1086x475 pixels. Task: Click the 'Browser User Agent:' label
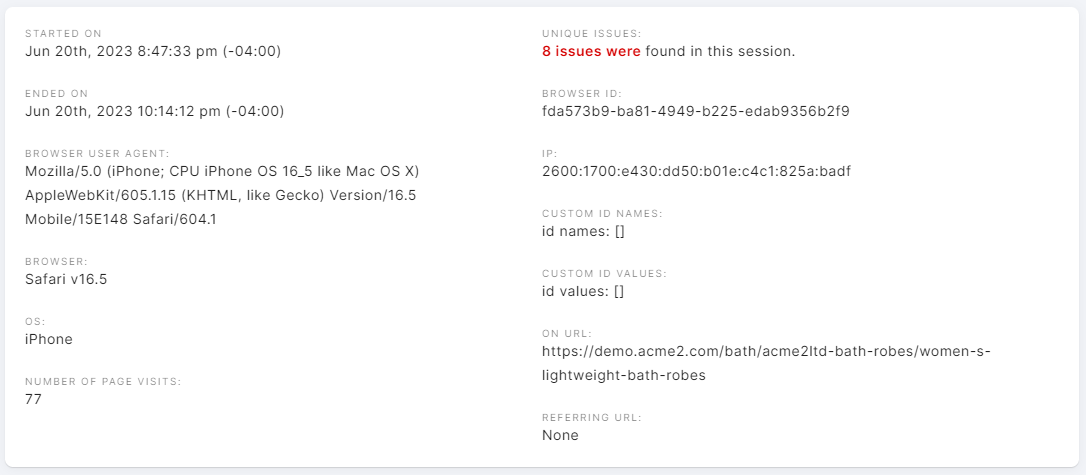(x=97, y=154)
